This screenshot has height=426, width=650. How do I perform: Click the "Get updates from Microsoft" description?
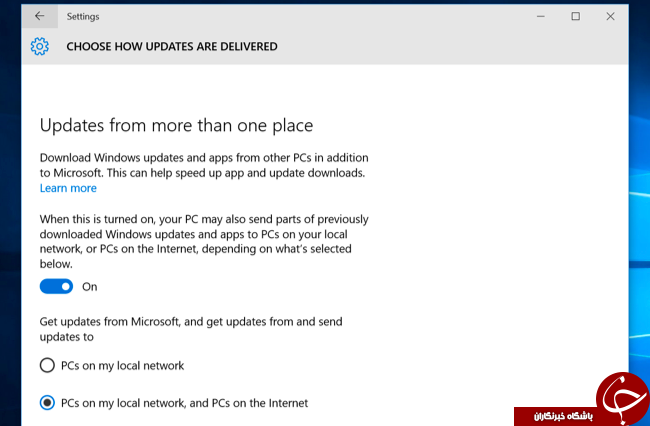[191, 329]
